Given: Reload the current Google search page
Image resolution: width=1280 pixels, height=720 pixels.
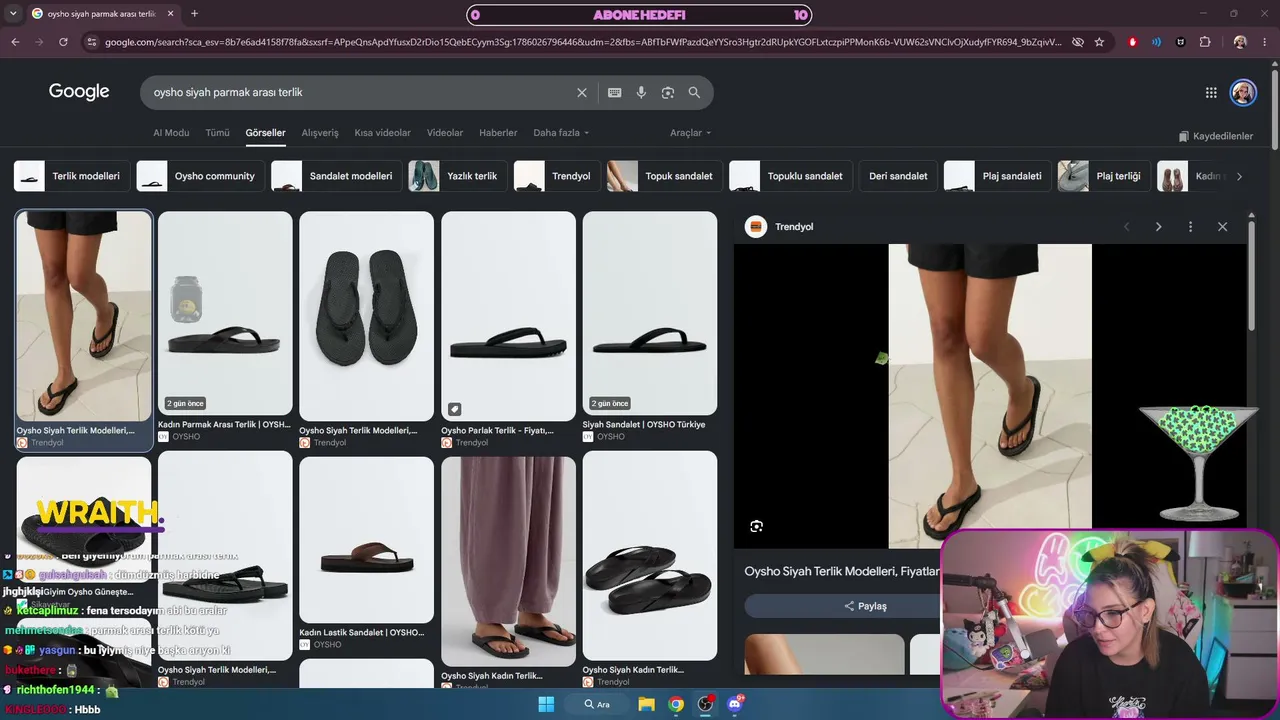Looking at the screenshot, I should [63, 42].
